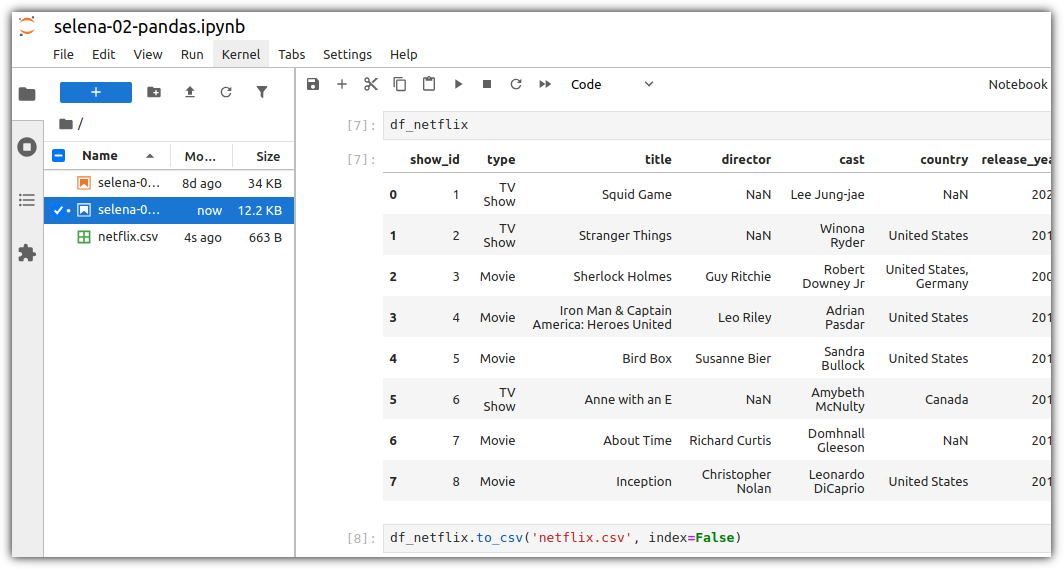Save the notebook with the disk icon

[x=313, y=84]
